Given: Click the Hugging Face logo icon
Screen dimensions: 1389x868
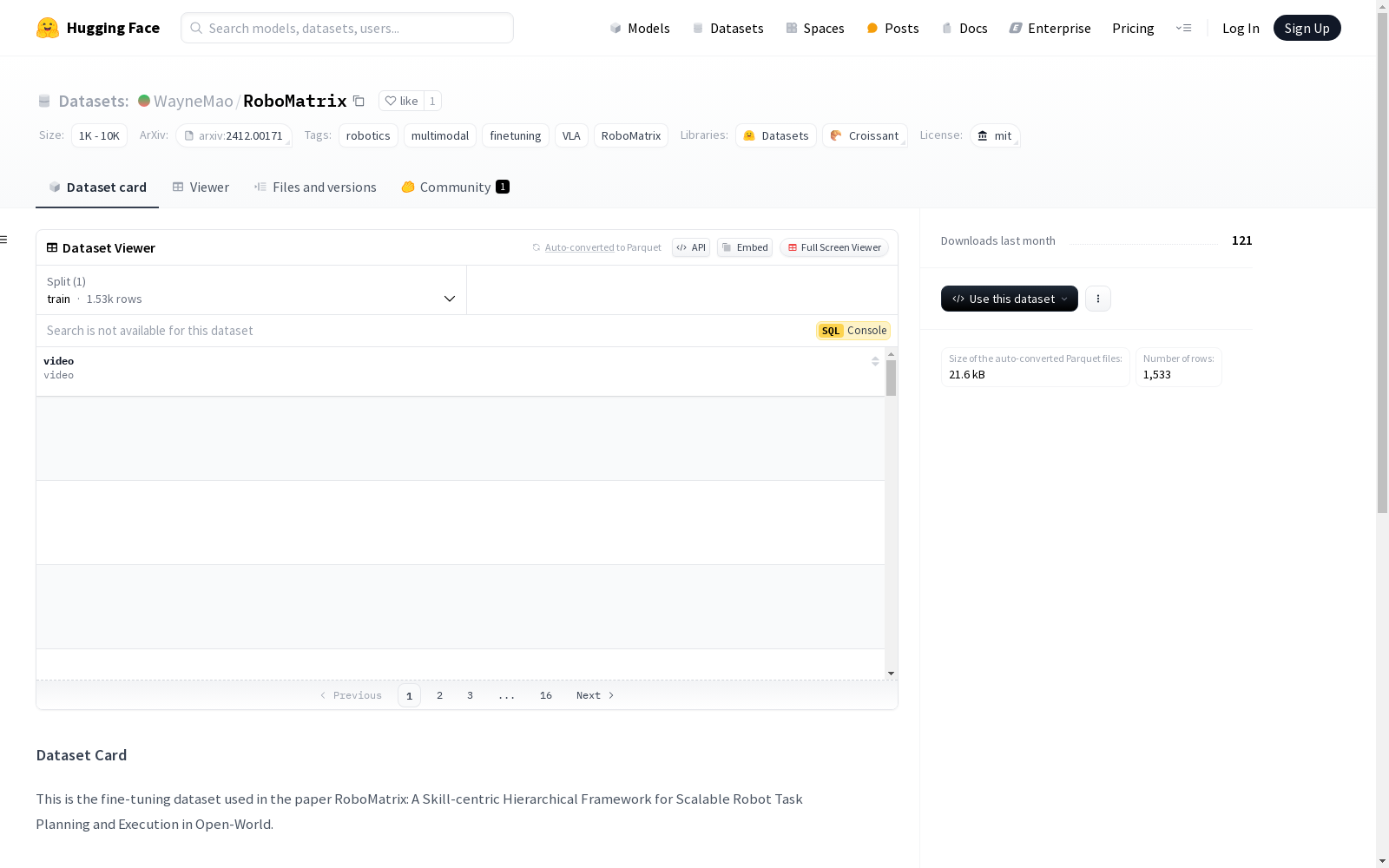Looking at the screenshot, I should 48,28.
